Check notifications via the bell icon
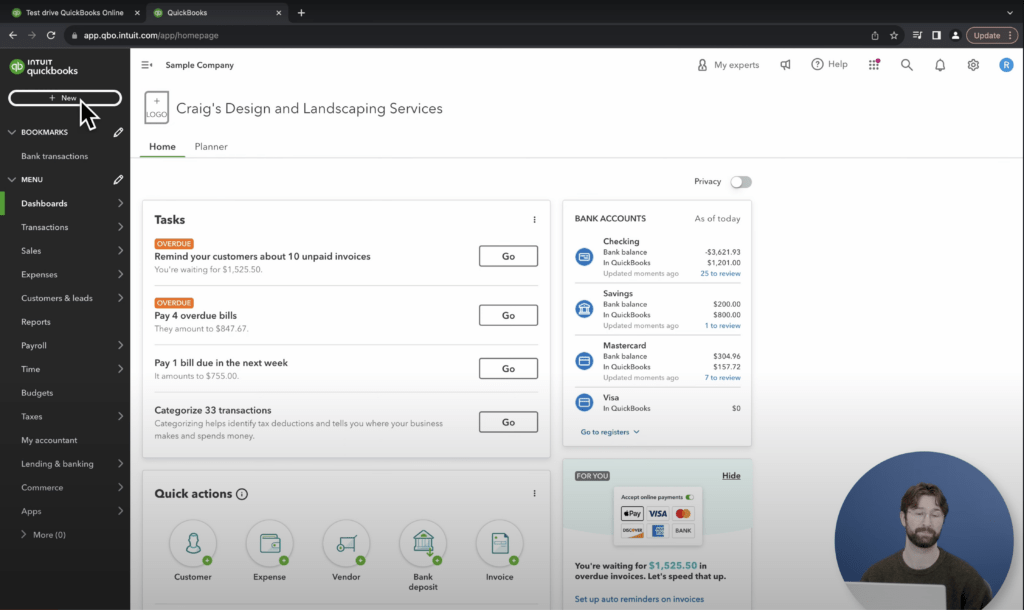The height and width of the screenshot is (610, 1024). [939, 64]
